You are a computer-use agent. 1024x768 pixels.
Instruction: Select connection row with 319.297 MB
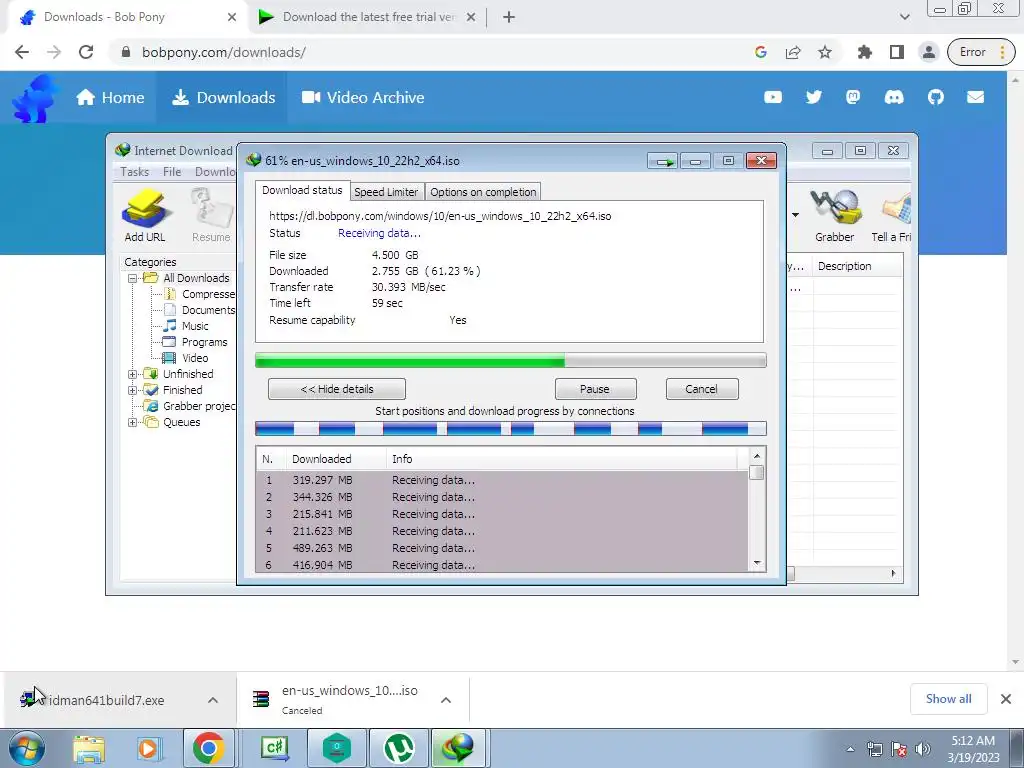(x=502, y=480)
